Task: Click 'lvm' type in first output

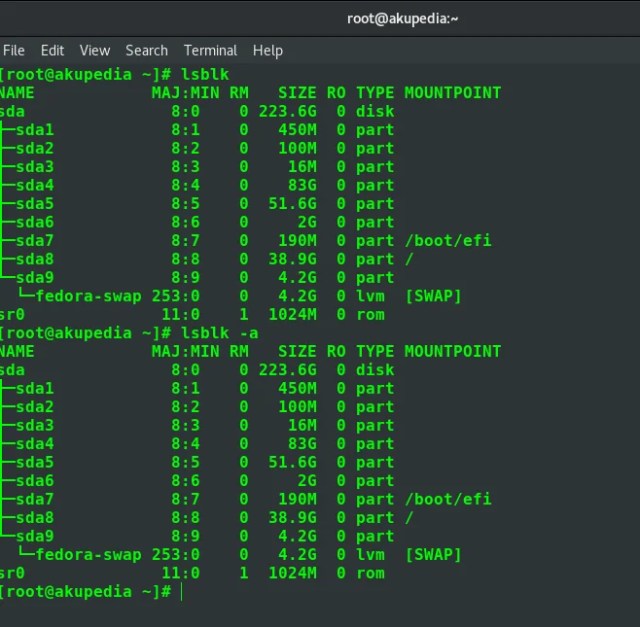Action: [x=370, y=296]
